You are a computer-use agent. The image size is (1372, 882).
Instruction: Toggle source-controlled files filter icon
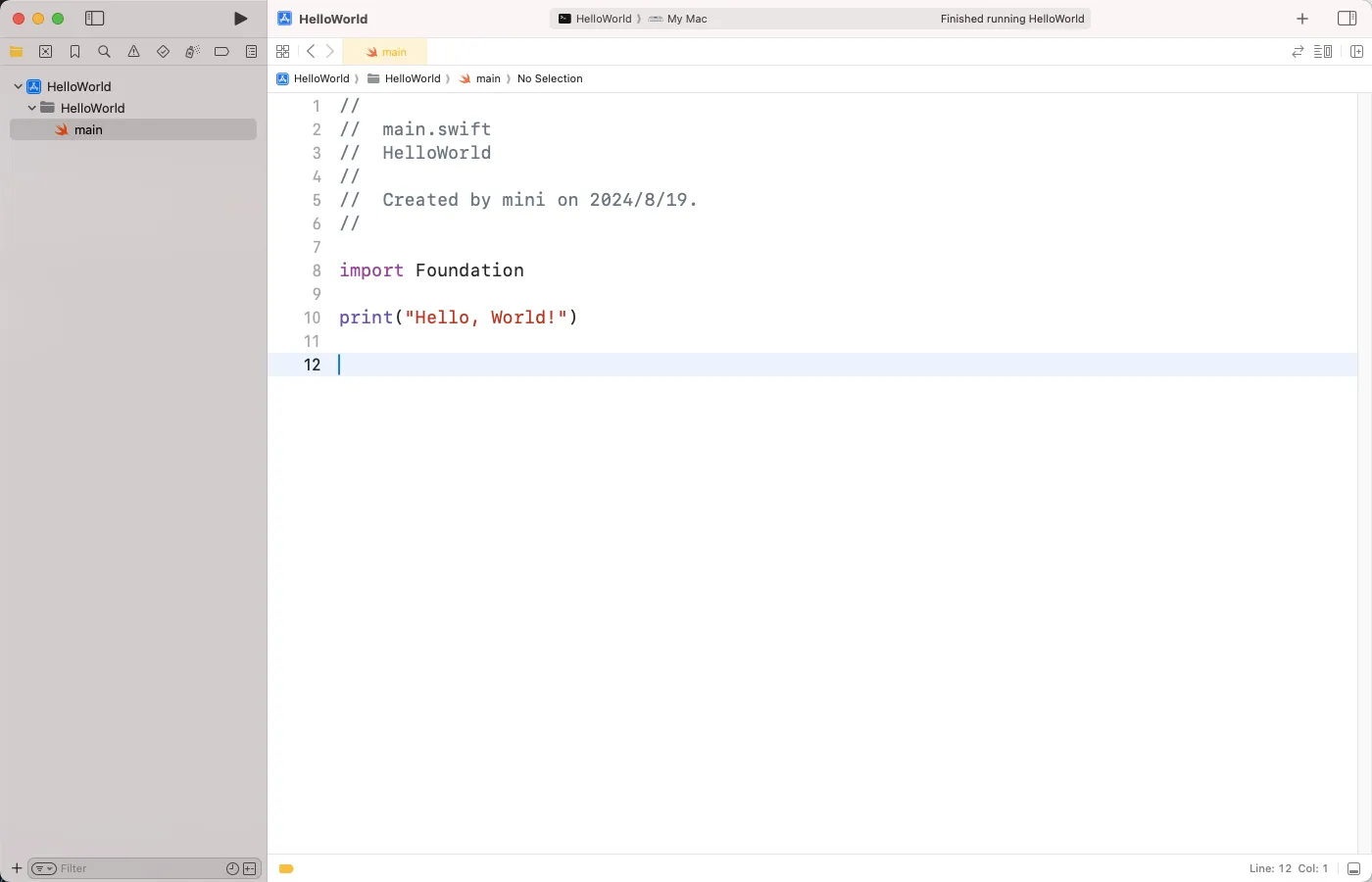pos(250,868)
